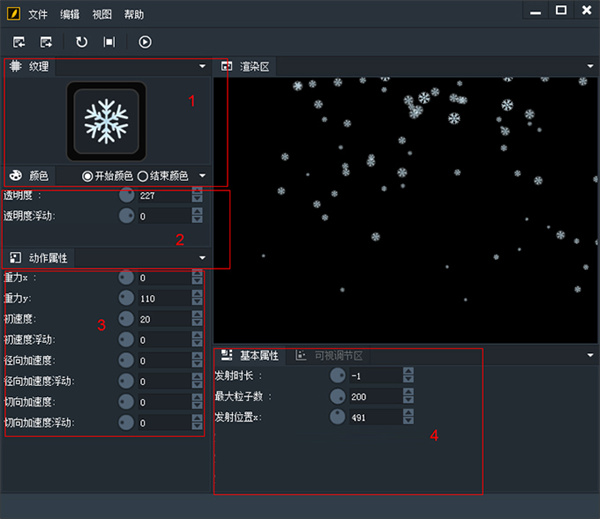Click the stop/frame toolbar icon
The height and width of the screenshot is (519, 600).
[109, 42]
